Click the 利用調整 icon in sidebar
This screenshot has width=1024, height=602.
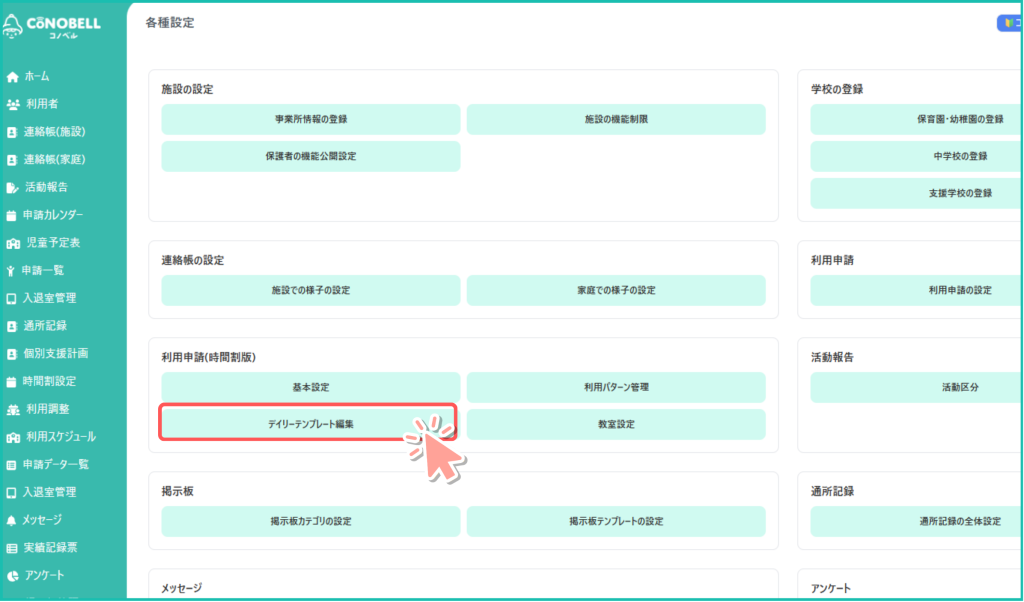pos(12,409)
